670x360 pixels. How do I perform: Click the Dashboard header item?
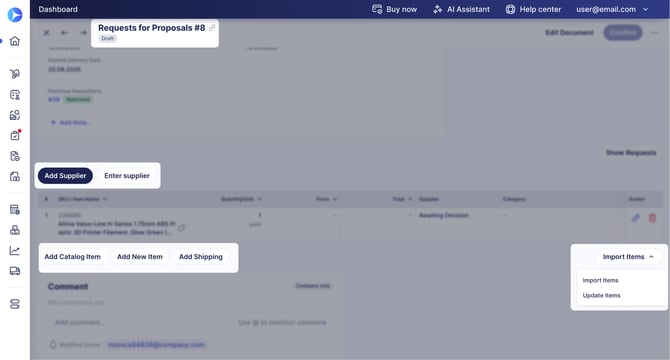pos(58,9)
